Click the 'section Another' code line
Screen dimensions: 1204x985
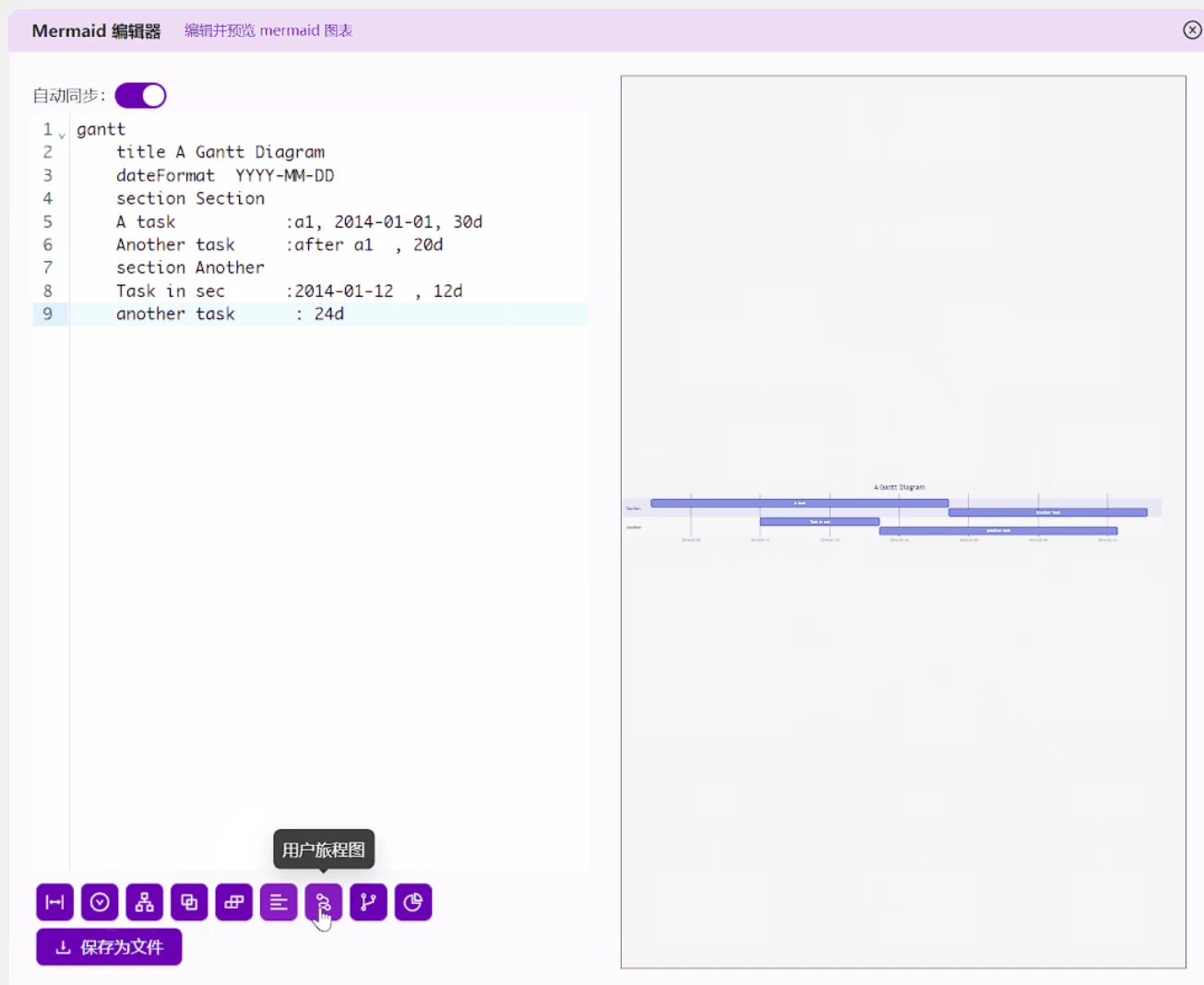pyautogui.click(x=190, y=267)
